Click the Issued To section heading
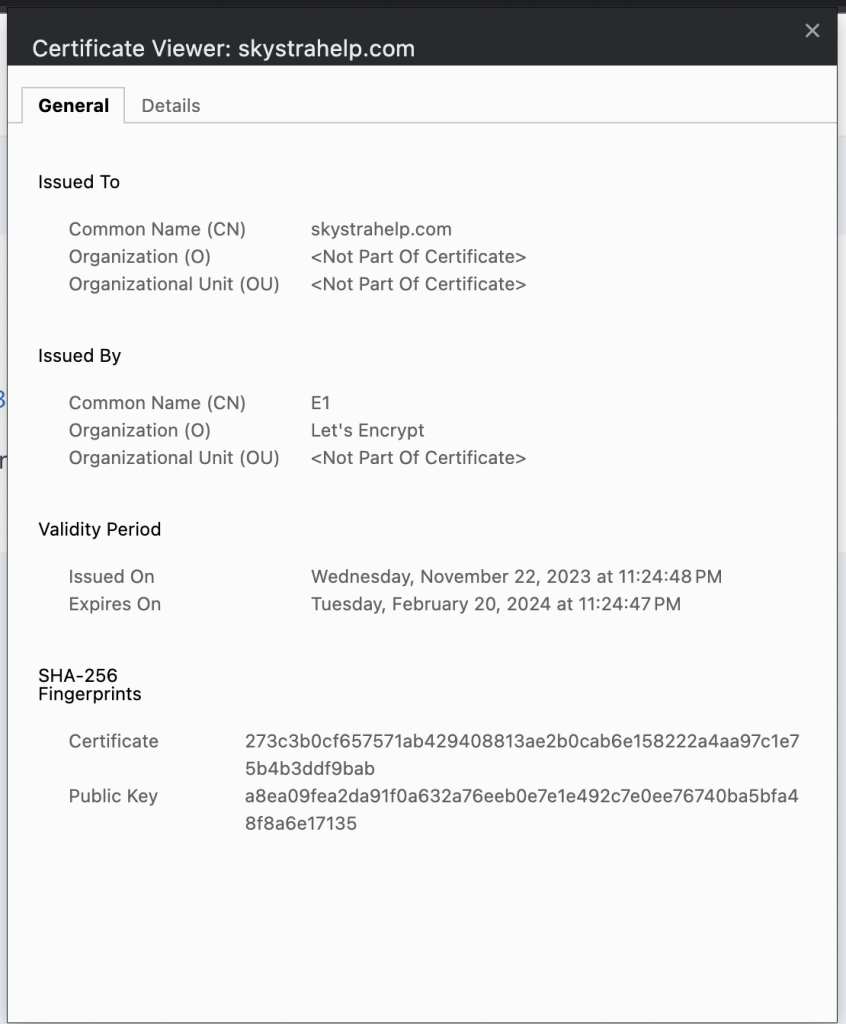846x1024 pixels. point(79,182)
